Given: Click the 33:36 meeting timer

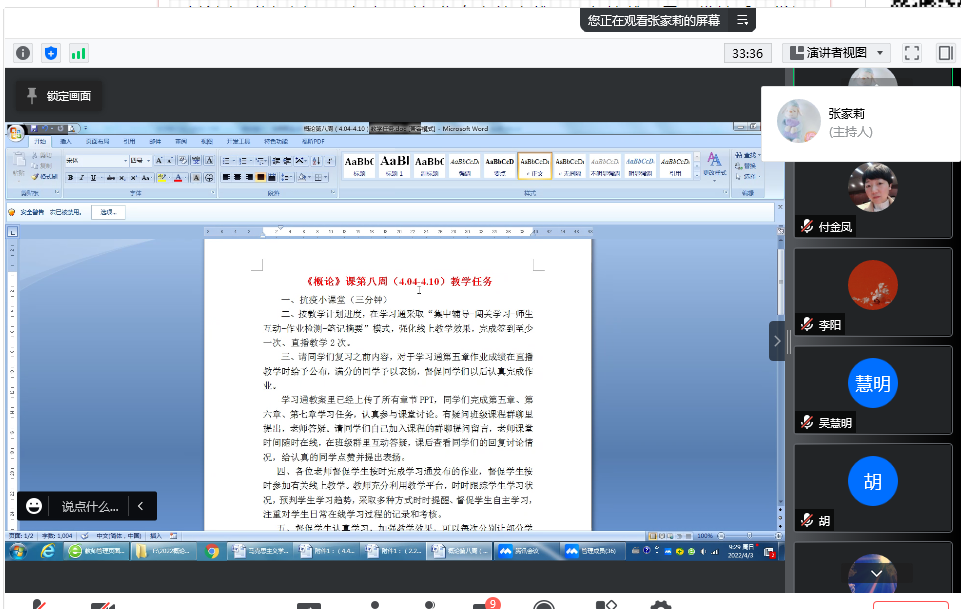Looking at the screenshot, I should (748, 53).
